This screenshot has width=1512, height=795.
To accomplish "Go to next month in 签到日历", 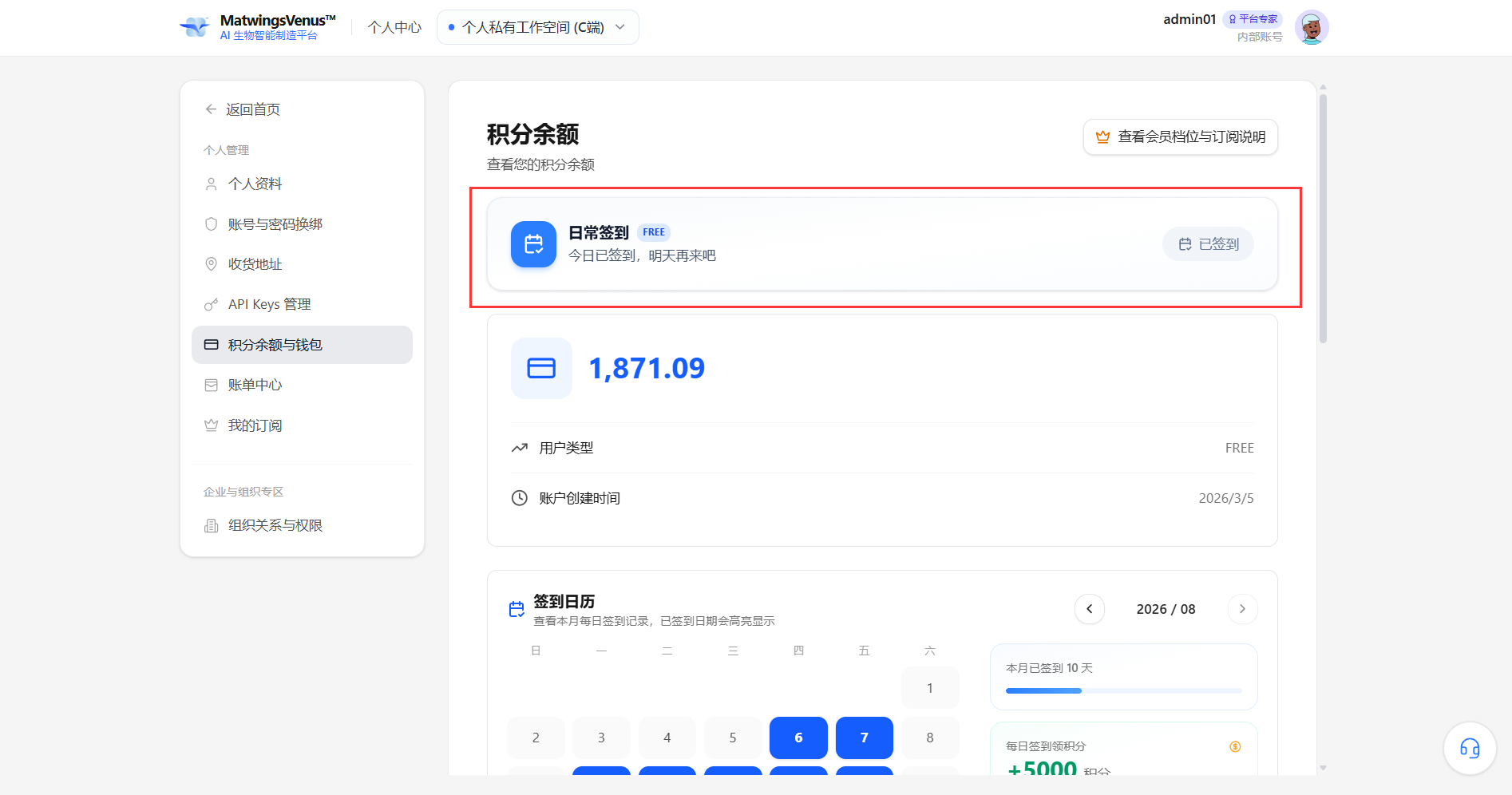I will (x=1242, y=609).
